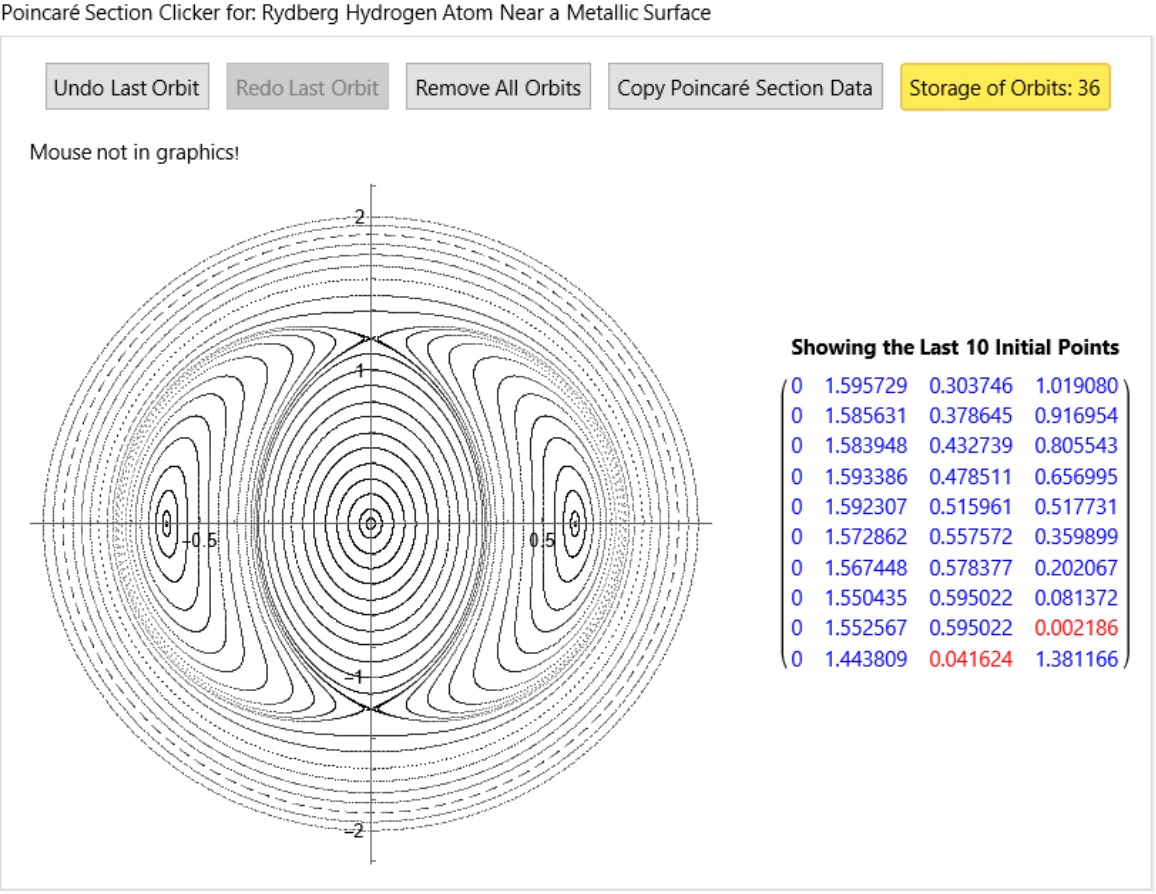Click the Undo Last Orbit button
This screenshot has width=1156, height=894.
pyautogui.click(x=126, y=88)
